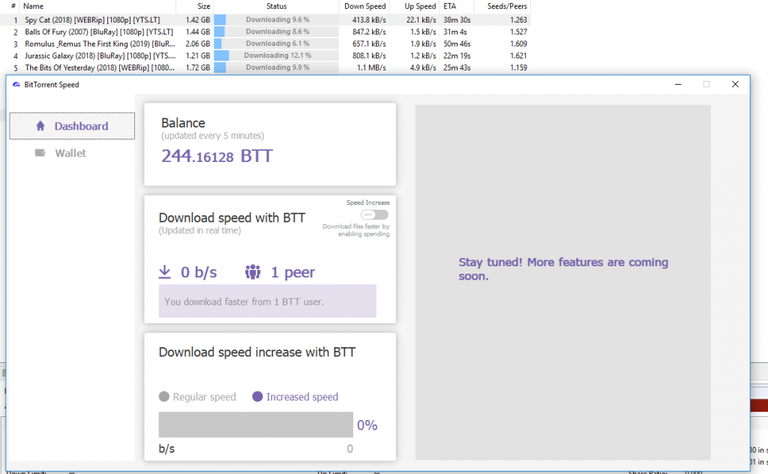Open the Dashboard section in sidebar
Viewport: 768px width, 474px height.
click(x=72, y=126)
